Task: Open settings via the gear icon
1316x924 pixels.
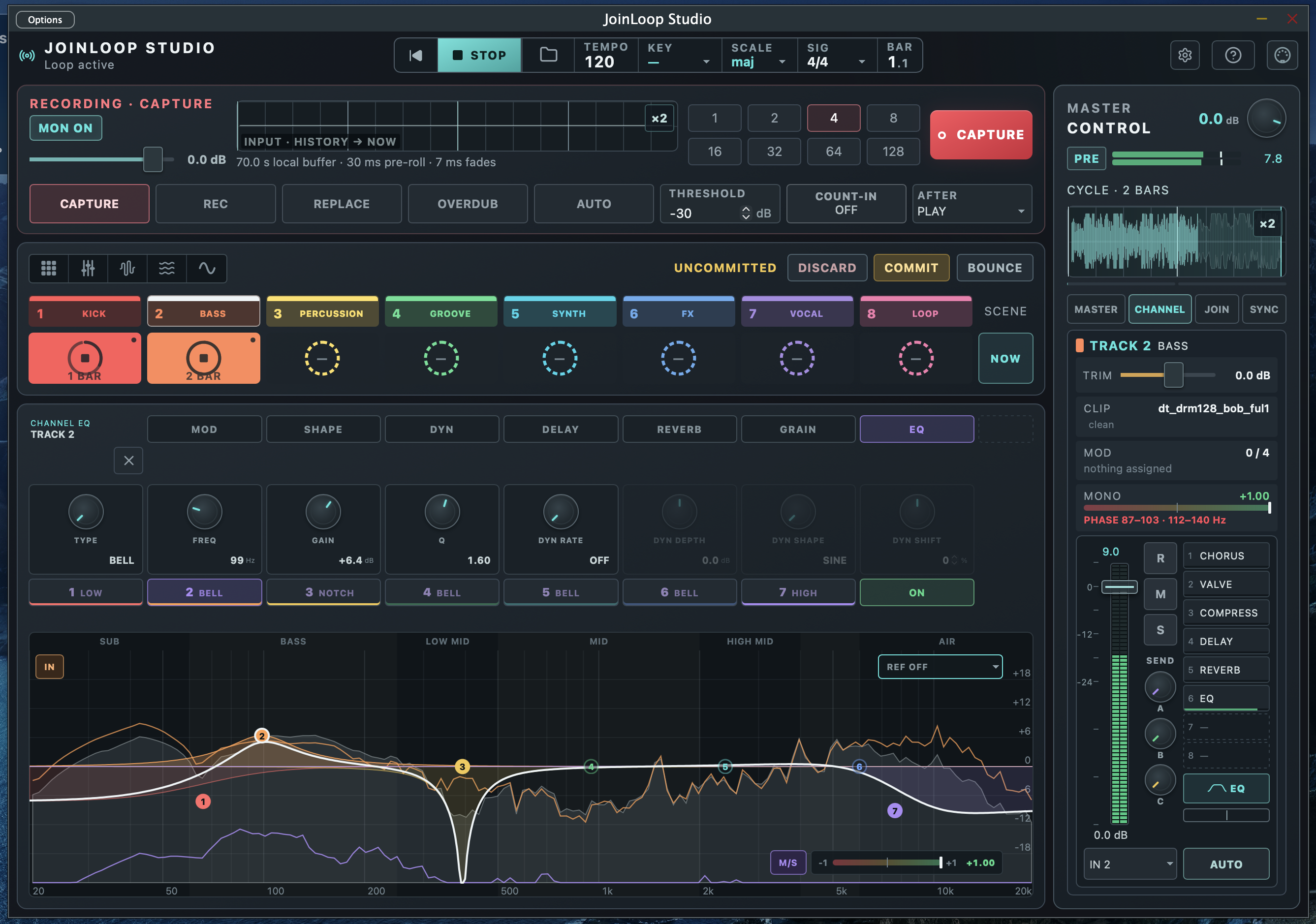Action: pos(1185,55)
